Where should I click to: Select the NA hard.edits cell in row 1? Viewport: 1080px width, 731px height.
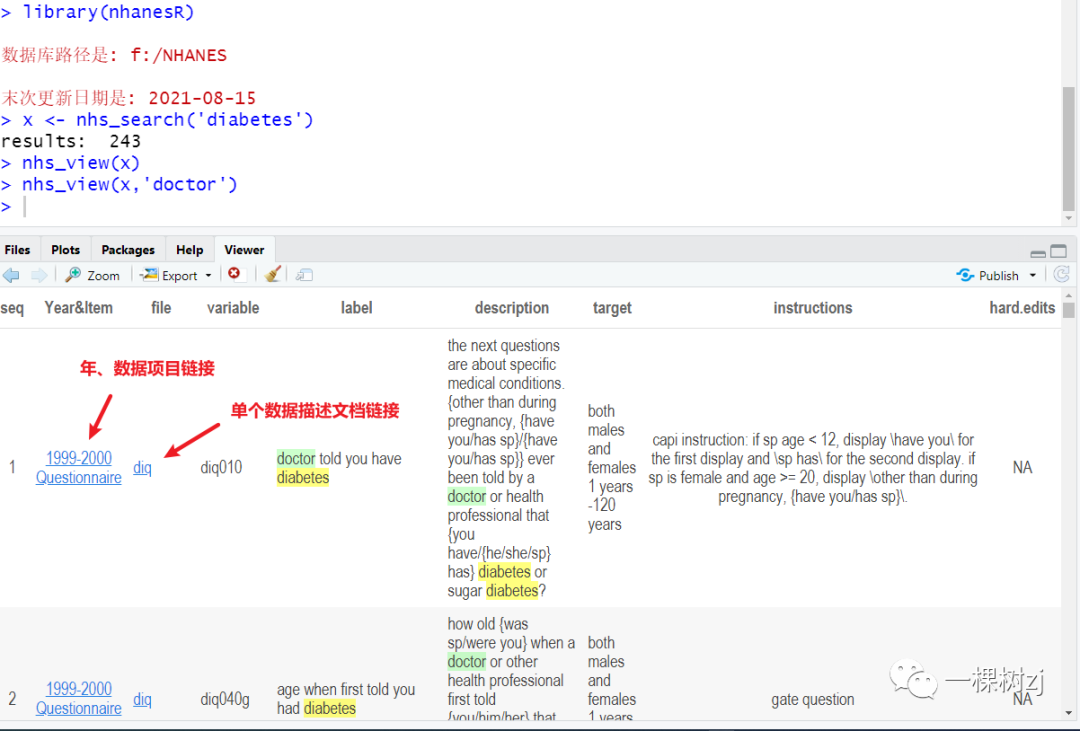(1022, 467)
